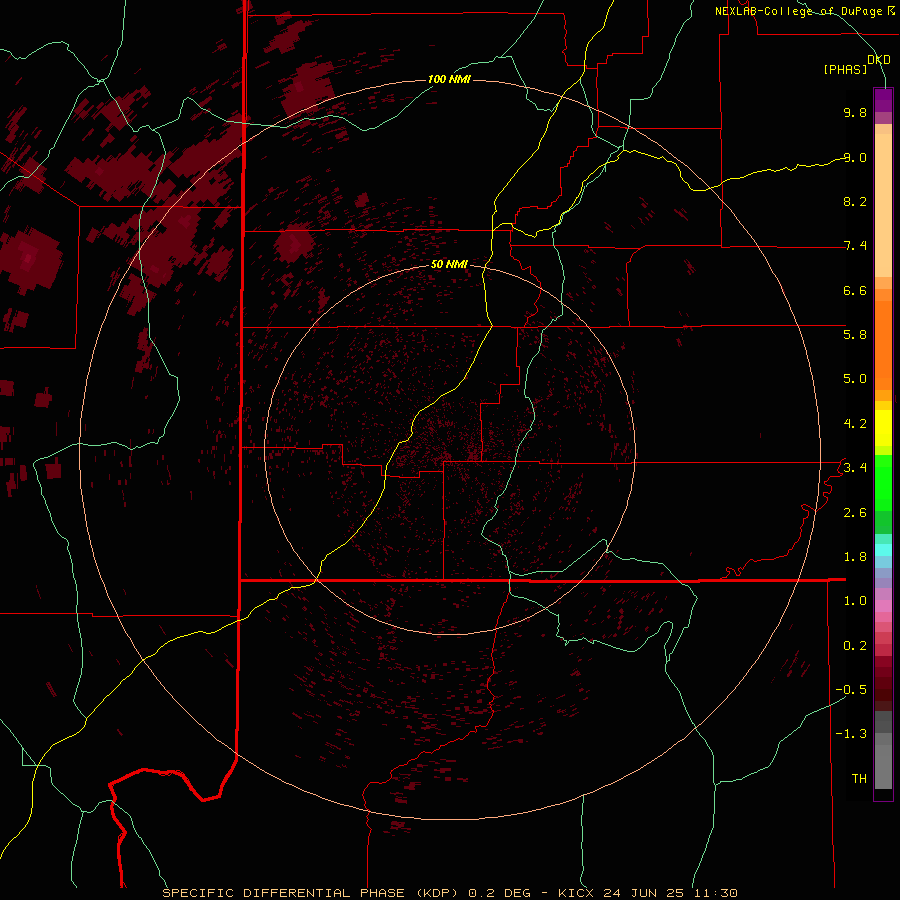Click the 9.0 scale value
900x900 pixels.
click(x=855, y=157)
